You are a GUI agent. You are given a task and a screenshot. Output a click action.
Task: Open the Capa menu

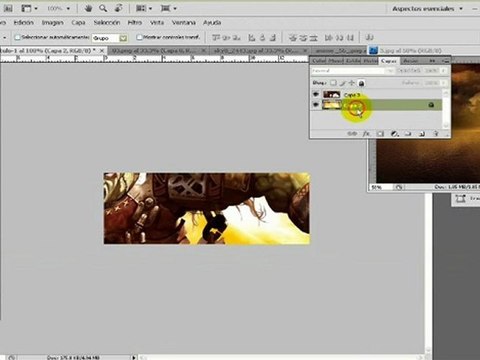(x=78, y=23)
